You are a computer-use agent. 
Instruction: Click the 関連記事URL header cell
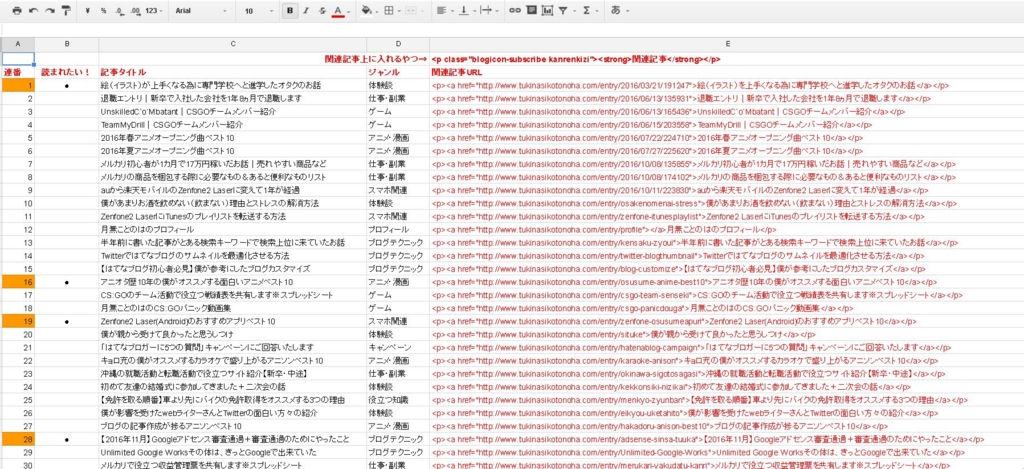pyautogui.click(x=727, y=72)
